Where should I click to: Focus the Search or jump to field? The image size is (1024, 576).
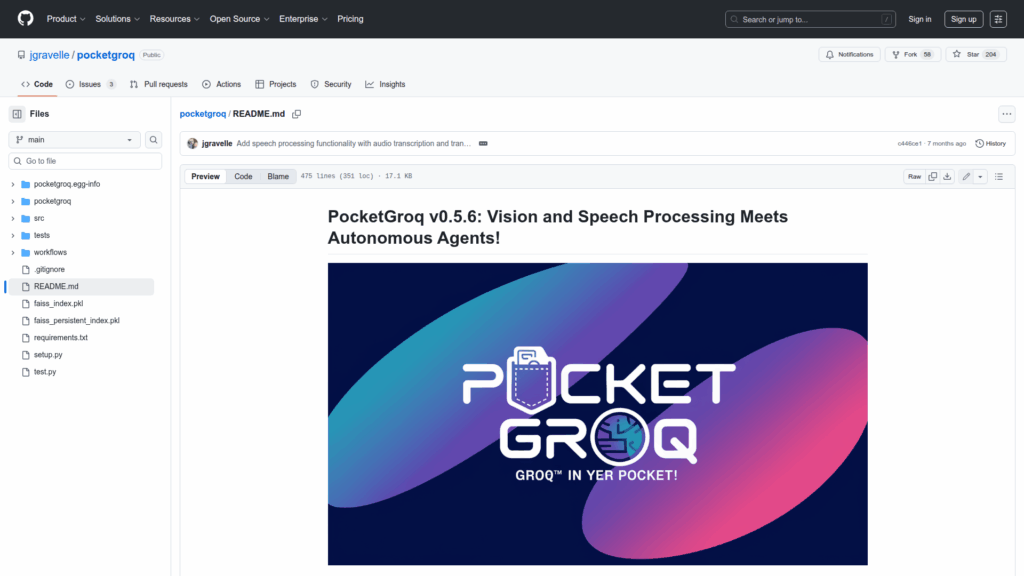[x=810, y=19]
